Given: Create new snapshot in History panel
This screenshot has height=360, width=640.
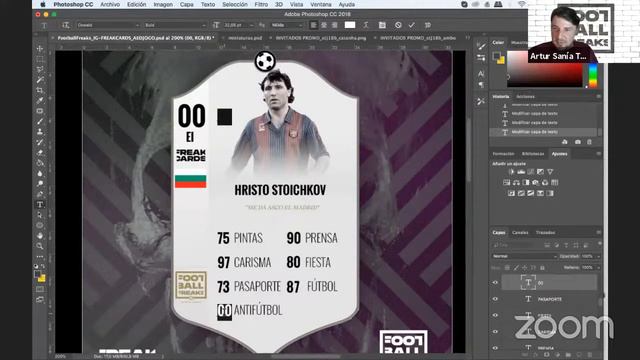Looking at the screenshot, I should [577, 142].
